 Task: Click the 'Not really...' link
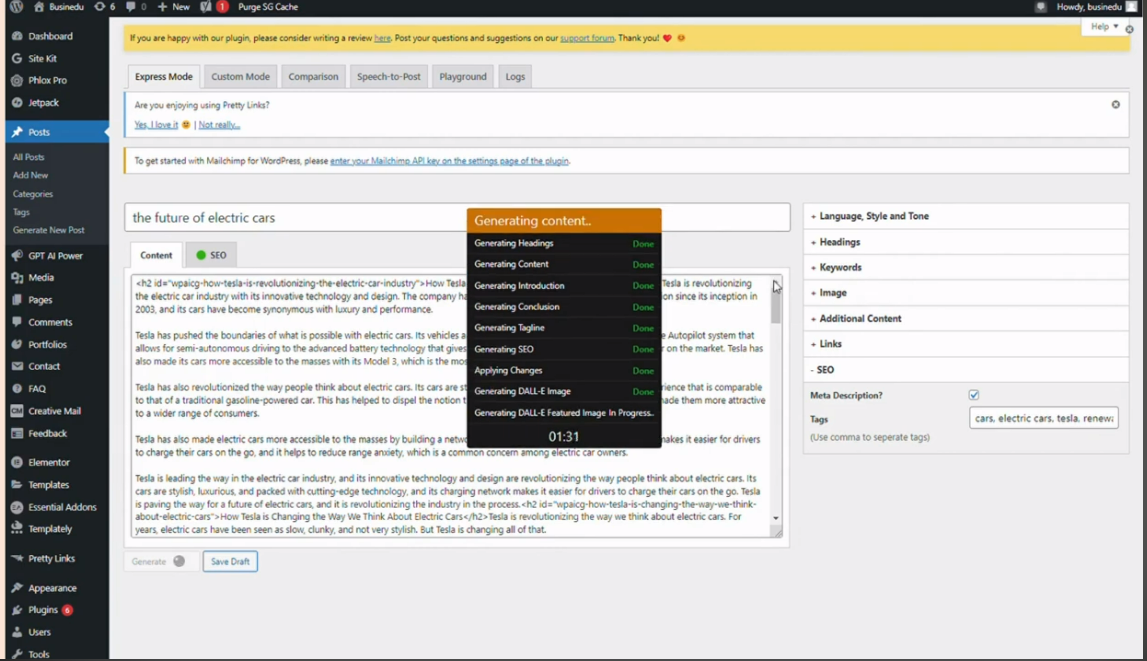[x=219, y=125]
